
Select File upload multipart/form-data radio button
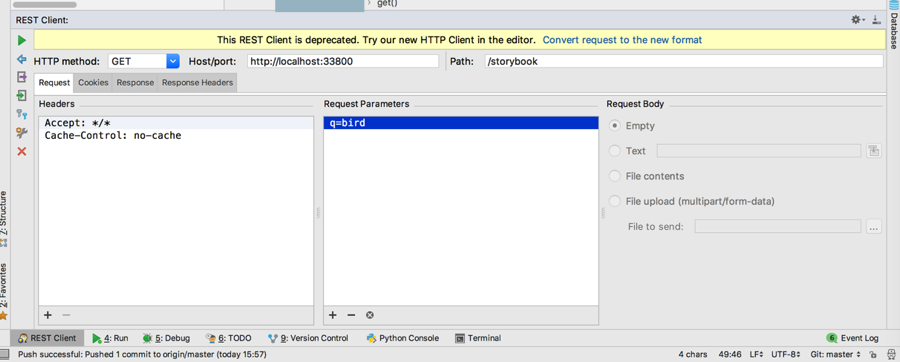point(615,201)
